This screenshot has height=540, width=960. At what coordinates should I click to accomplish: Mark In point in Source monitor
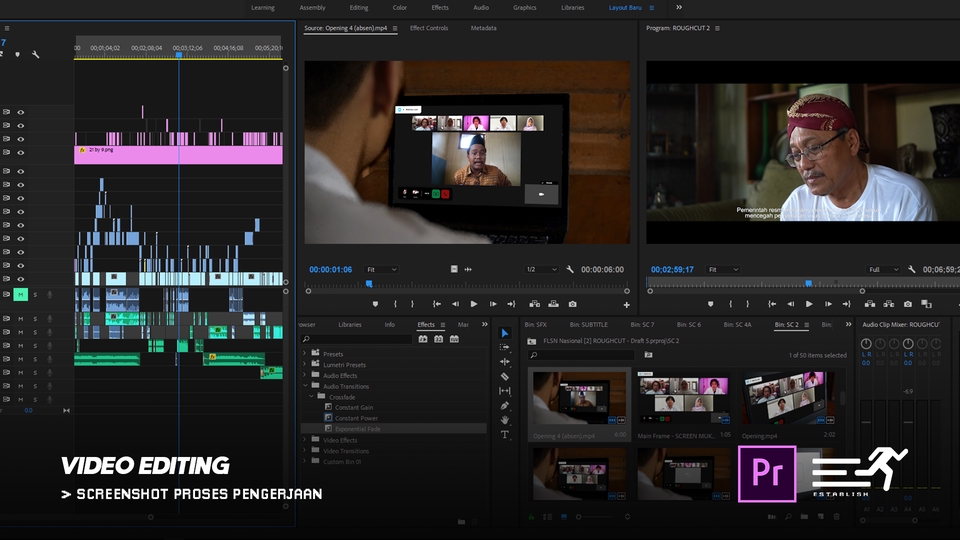click(x=396, y=304)
